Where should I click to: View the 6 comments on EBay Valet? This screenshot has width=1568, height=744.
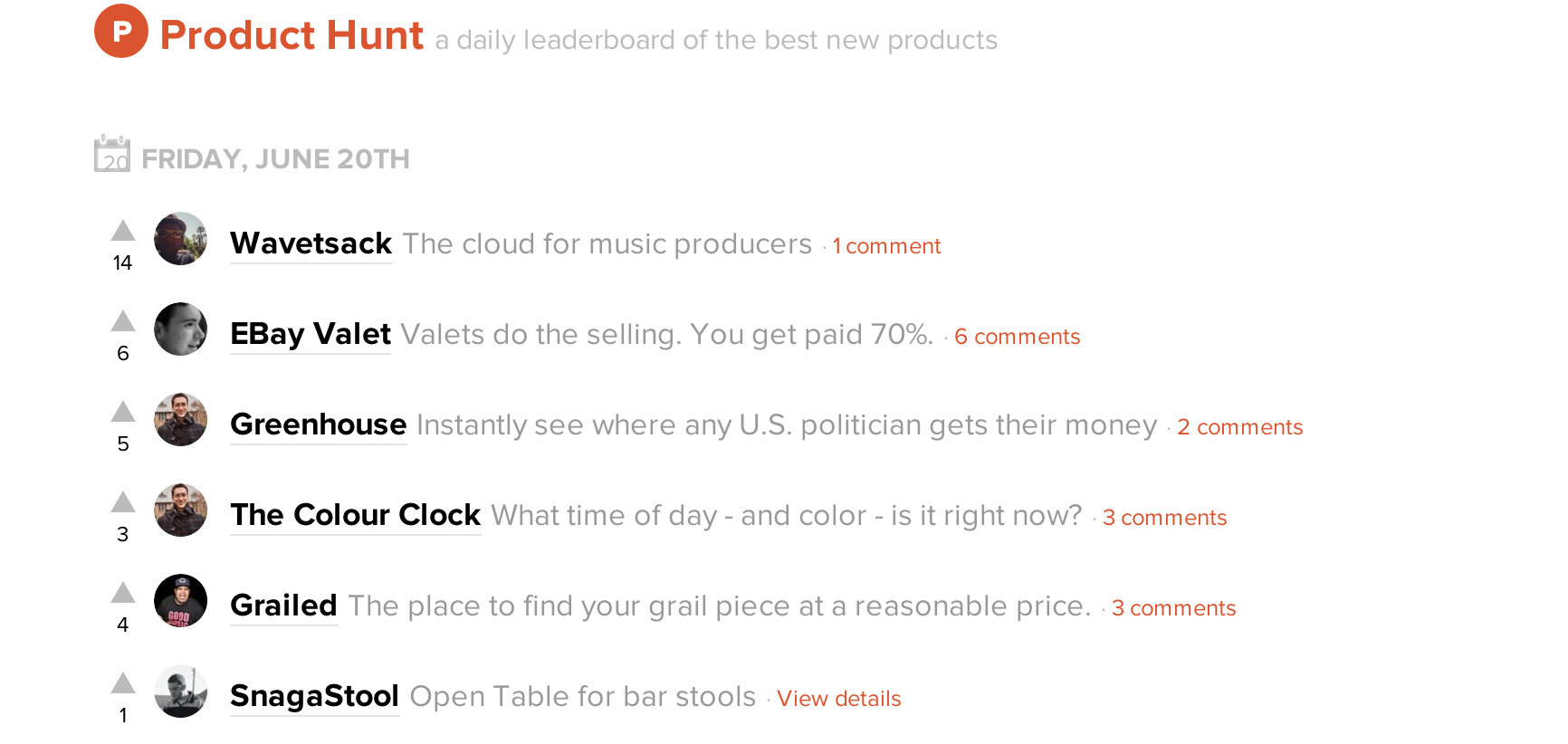pyautogui.click(x=1017, y=337)
